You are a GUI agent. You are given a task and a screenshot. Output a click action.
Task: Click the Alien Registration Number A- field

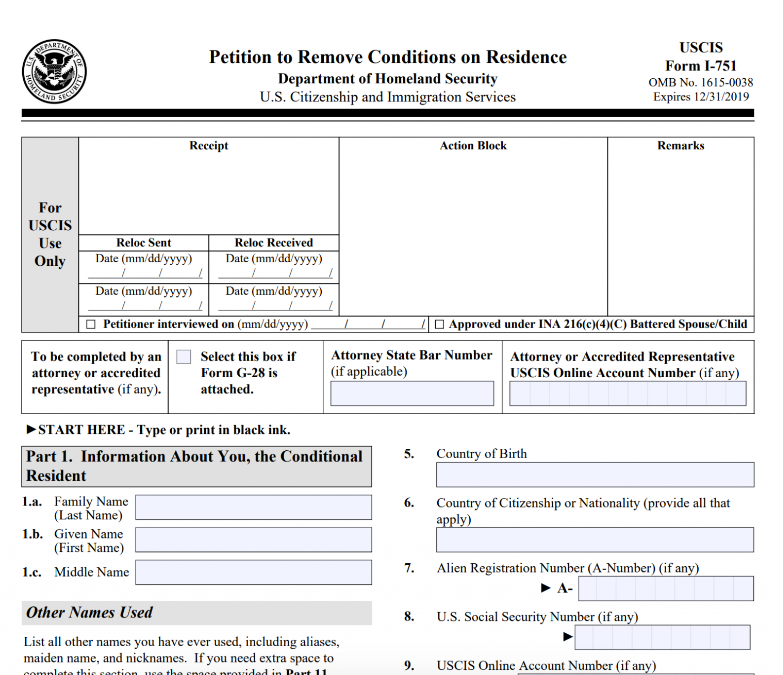click(x=666, y=589)
